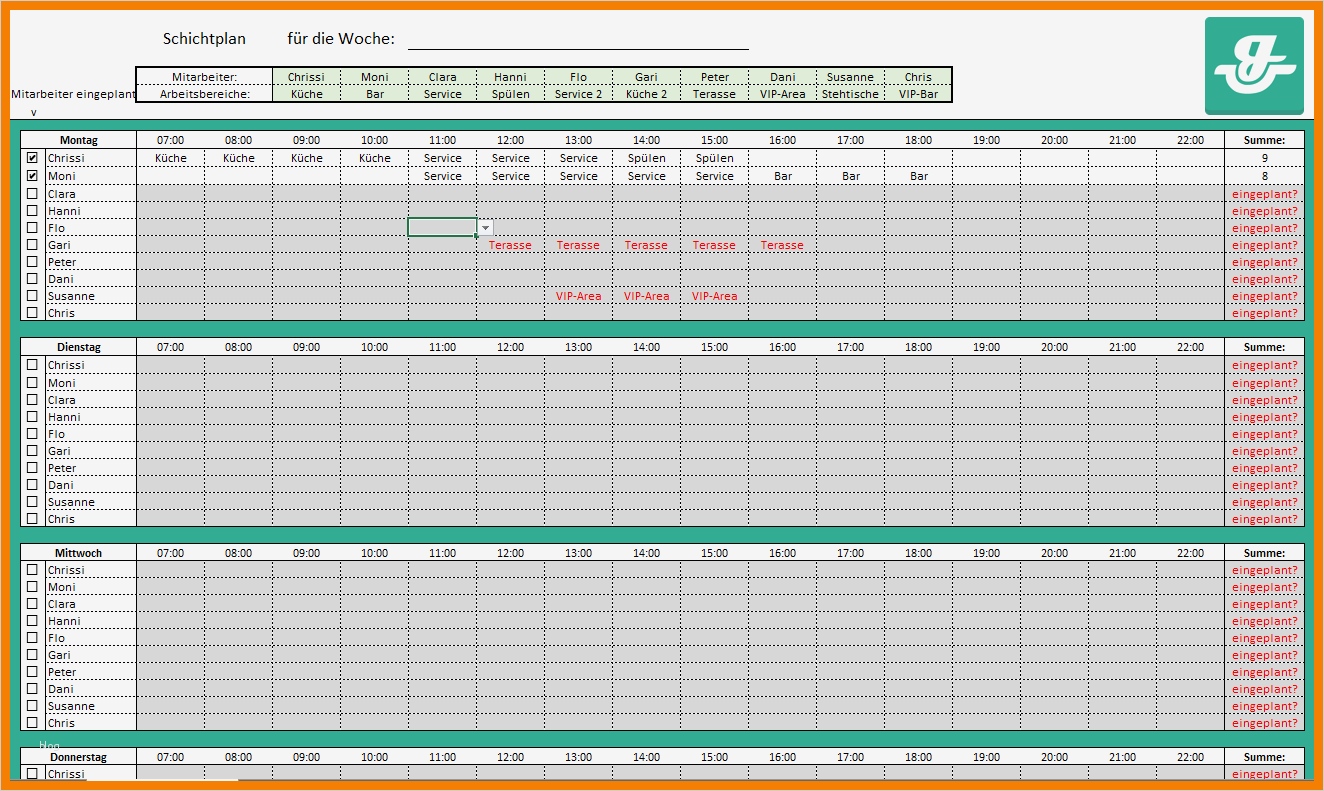This screenshot has height=791, width=1324.
Task: Select Gari's Terasse entry at 12:00
Action: tap(510, 245)
